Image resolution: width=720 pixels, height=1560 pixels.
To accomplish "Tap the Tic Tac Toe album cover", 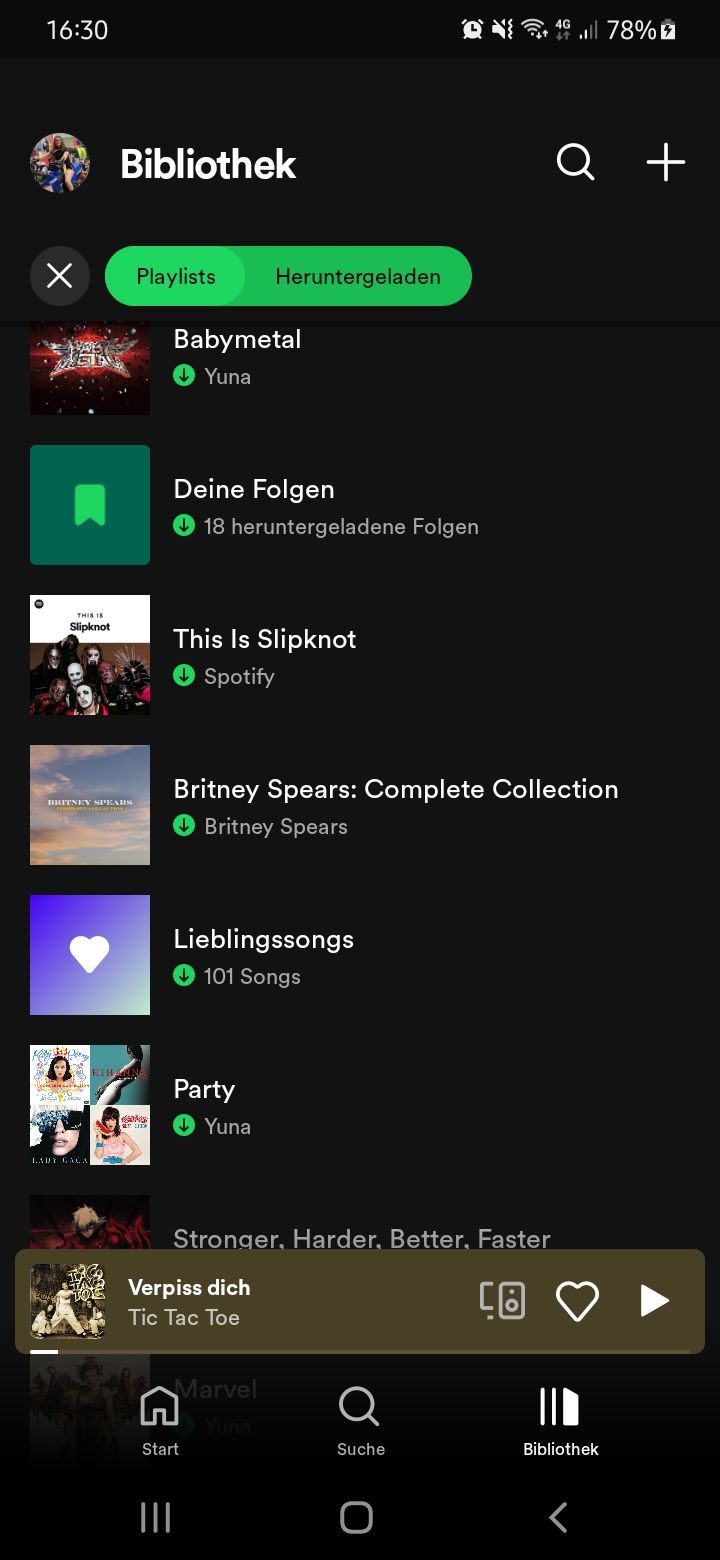I will [x=68, y=1301].
